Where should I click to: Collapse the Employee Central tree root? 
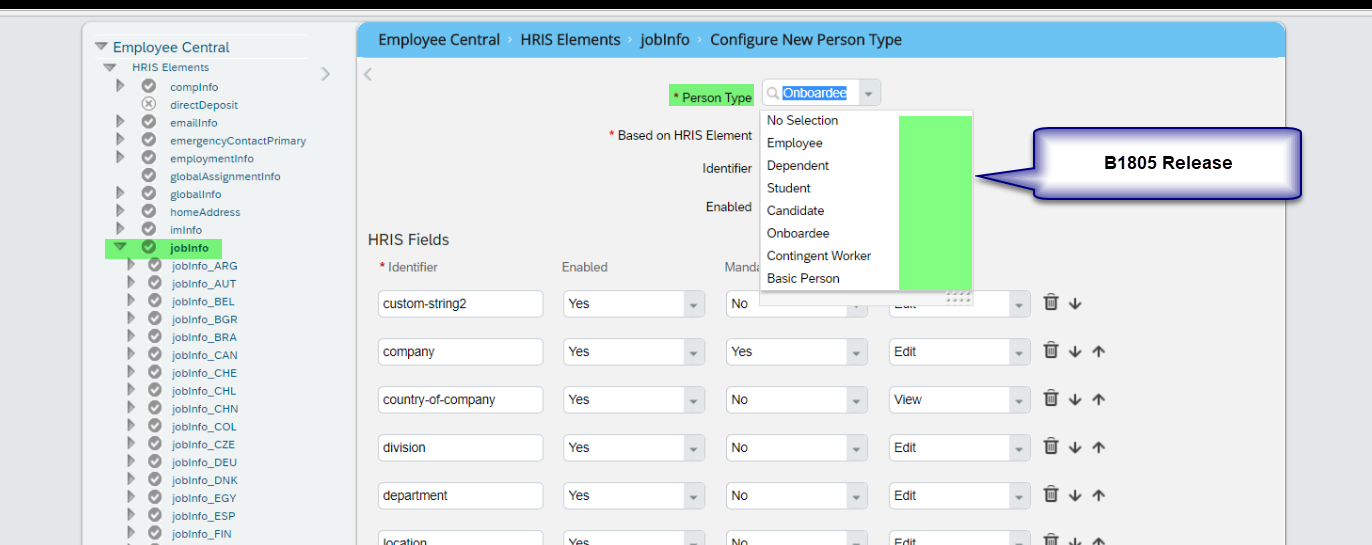[101, 47]
